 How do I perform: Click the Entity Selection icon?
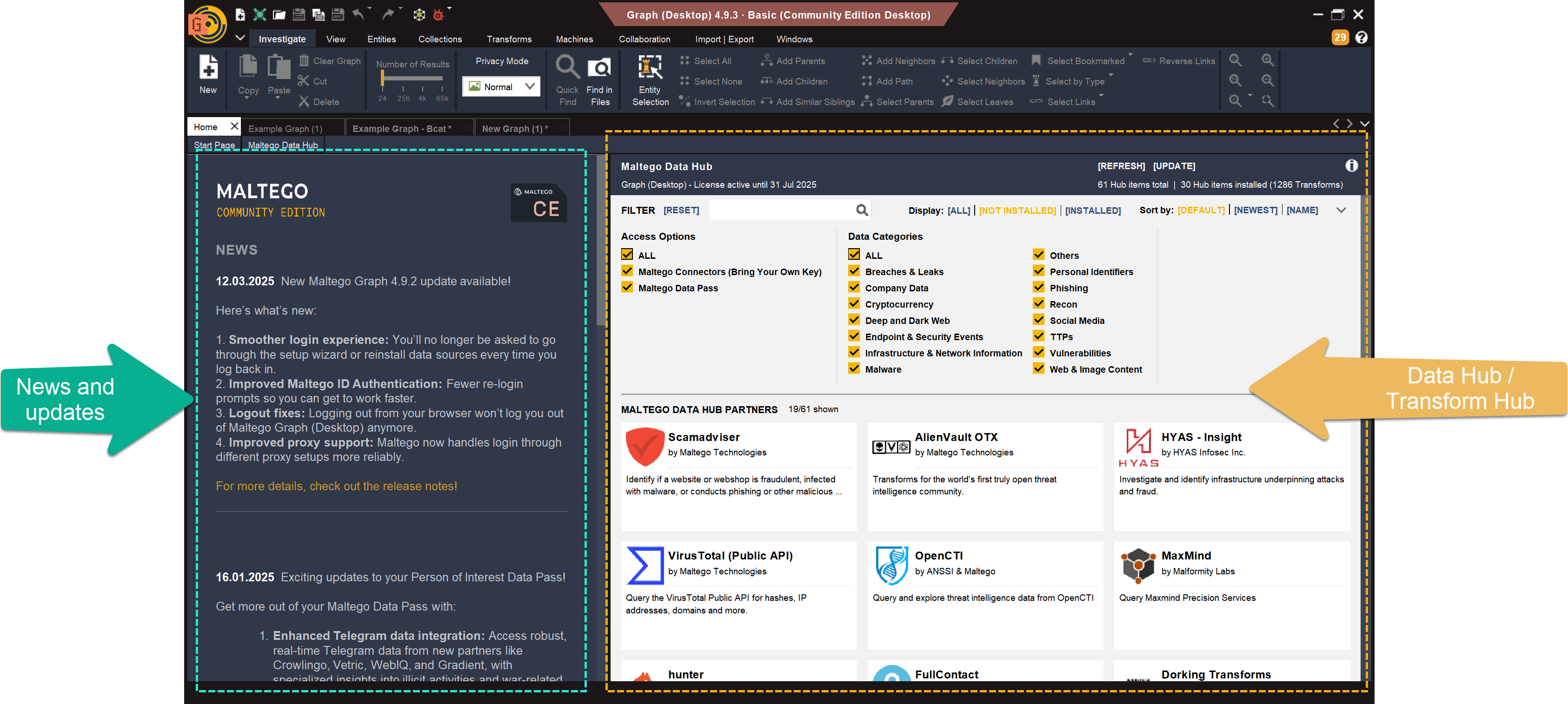click(650, 67)
